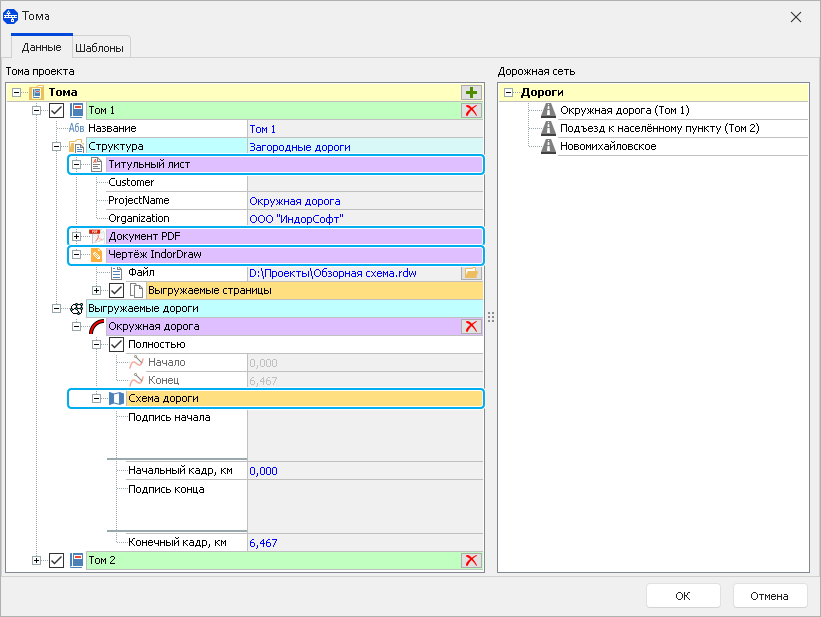821x617 pixels.
Task: Expand the Выгружаемые страницы node
Action: point(96,290)
